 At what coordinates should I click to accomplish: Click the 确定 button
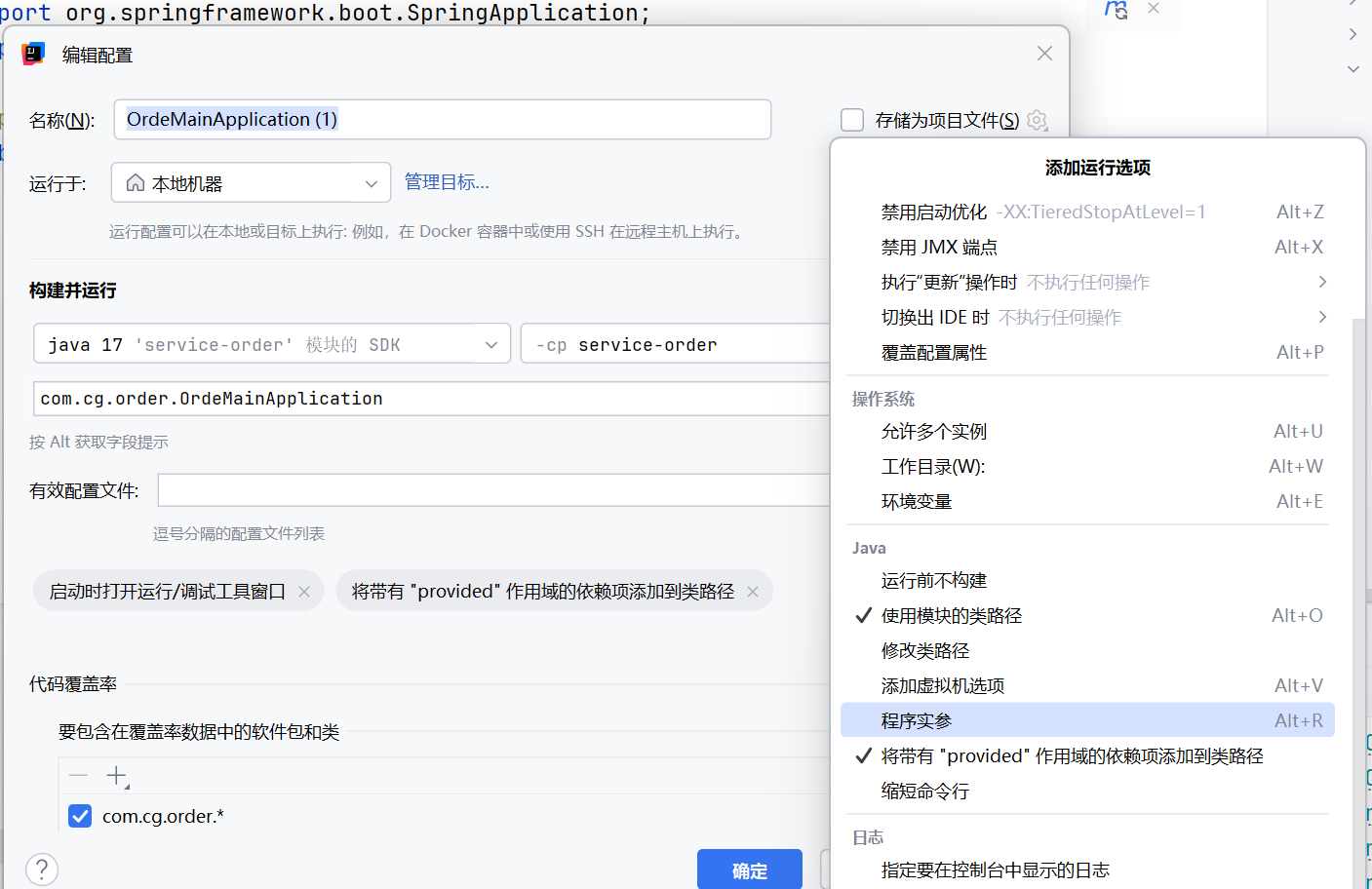point(749,869)
